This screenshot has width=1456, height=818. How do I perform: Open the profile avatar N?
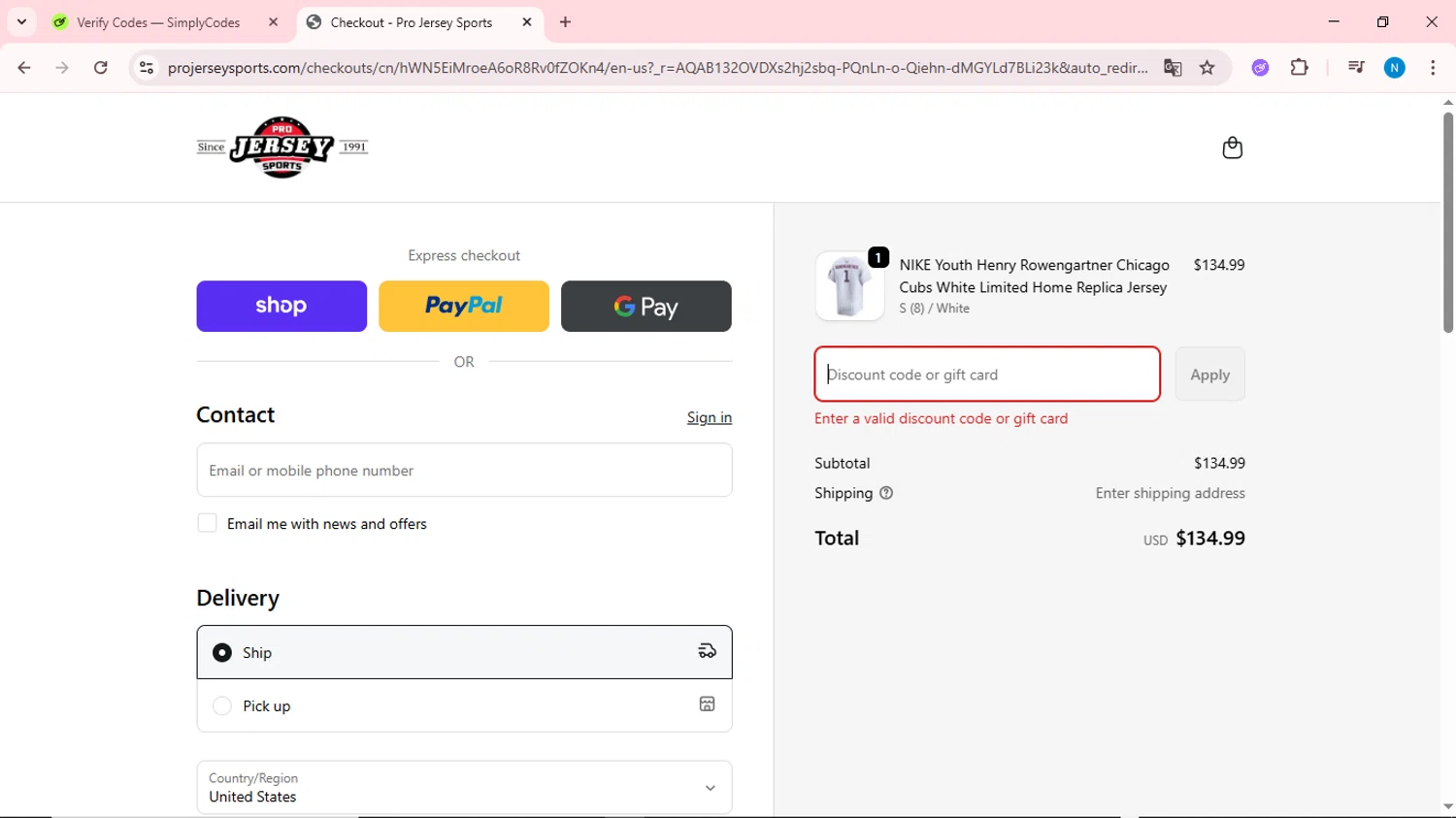(1395, 68)
